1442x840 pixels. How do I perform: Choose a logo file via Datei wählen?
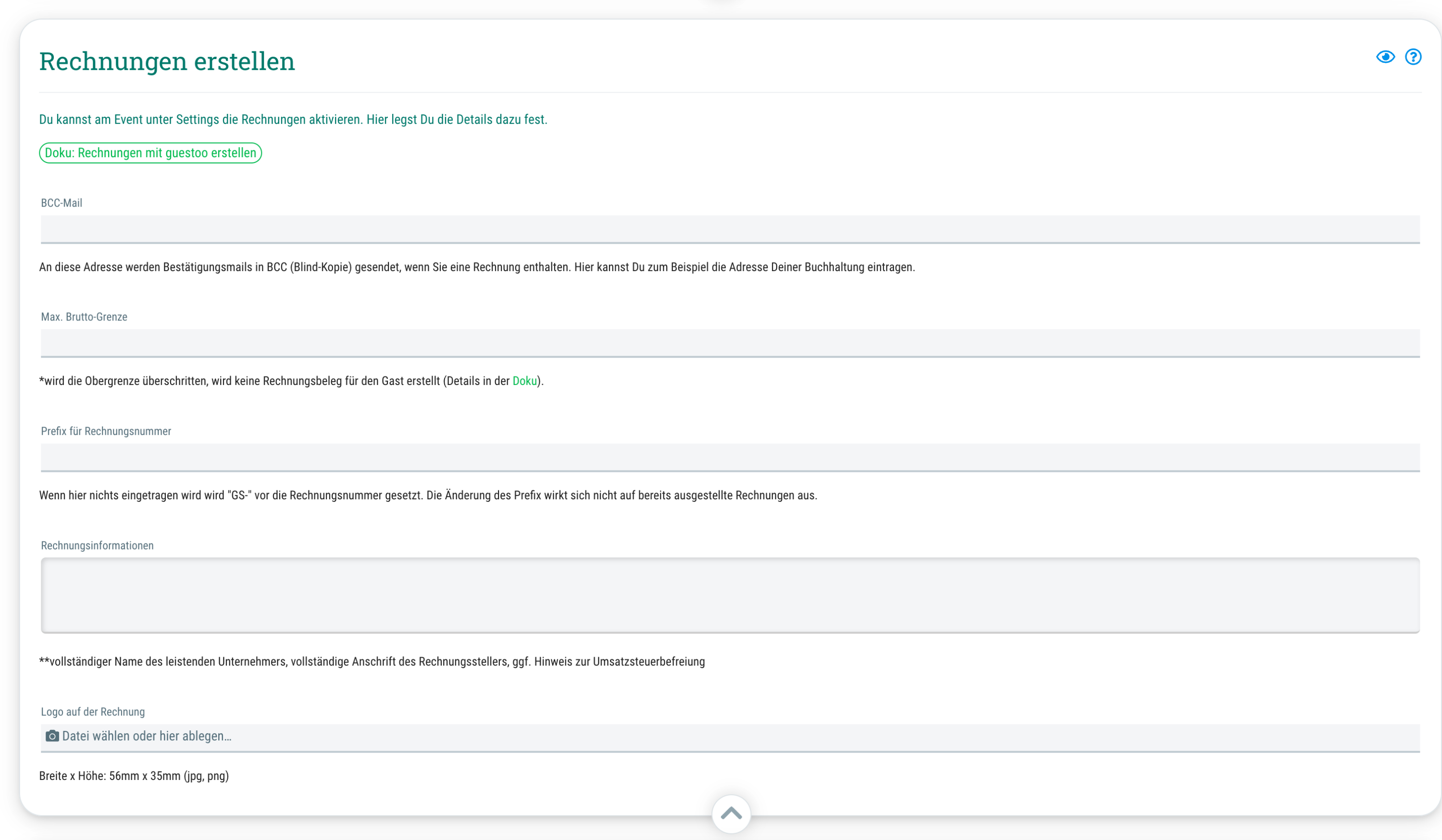point(730,738)
